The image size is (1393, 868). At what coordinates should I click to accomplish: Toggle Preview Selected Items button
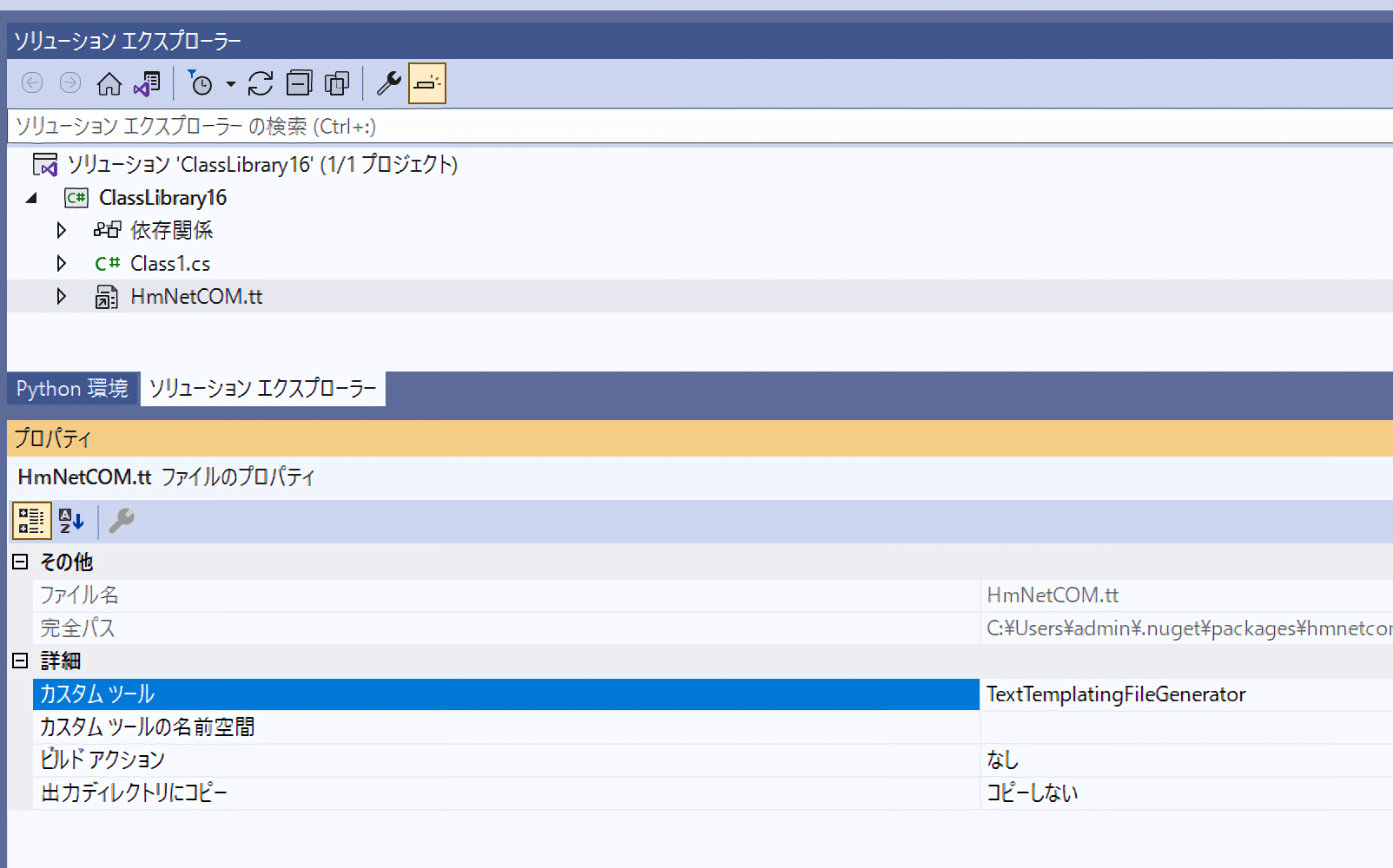coord(426,83)
